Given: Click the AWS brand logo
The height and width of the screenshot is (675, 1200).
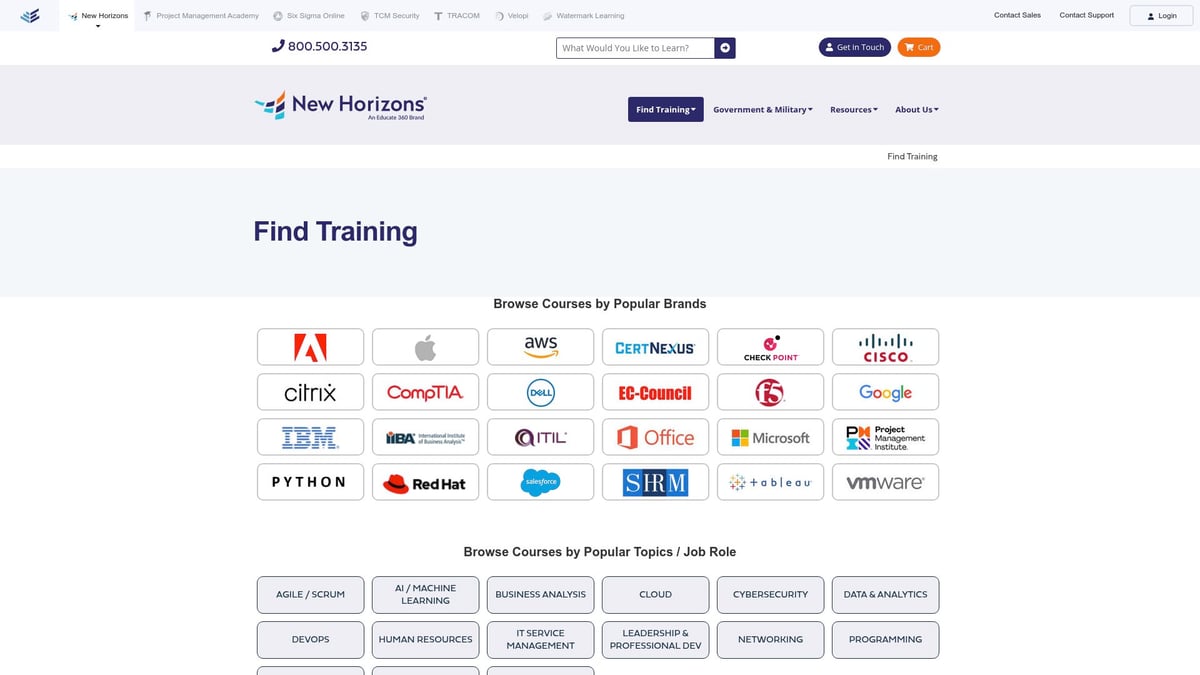Looking at the screenshot, I should (540, 346).
